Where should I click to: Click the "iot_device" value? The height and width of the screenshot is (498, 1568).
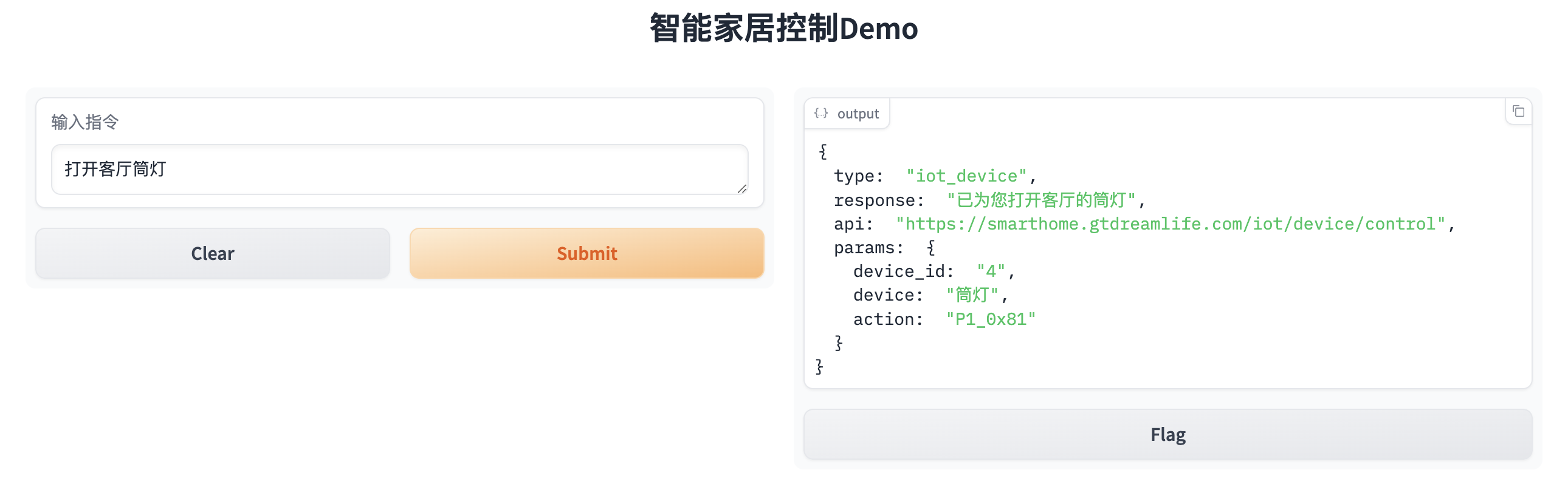(x=966, y=176)
